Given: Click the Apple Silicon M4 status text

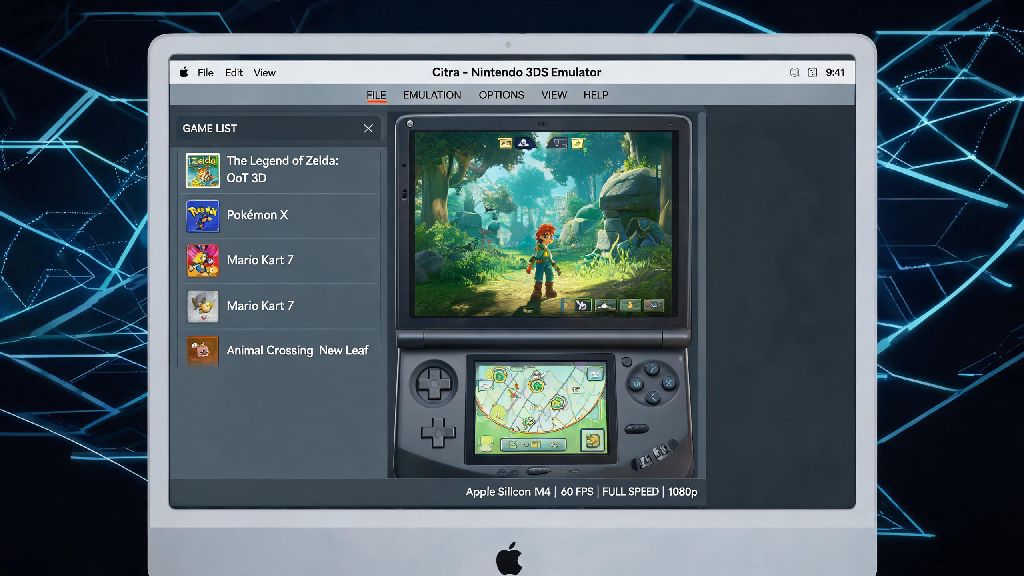Looking at the screenshot, I should (507, 492).
